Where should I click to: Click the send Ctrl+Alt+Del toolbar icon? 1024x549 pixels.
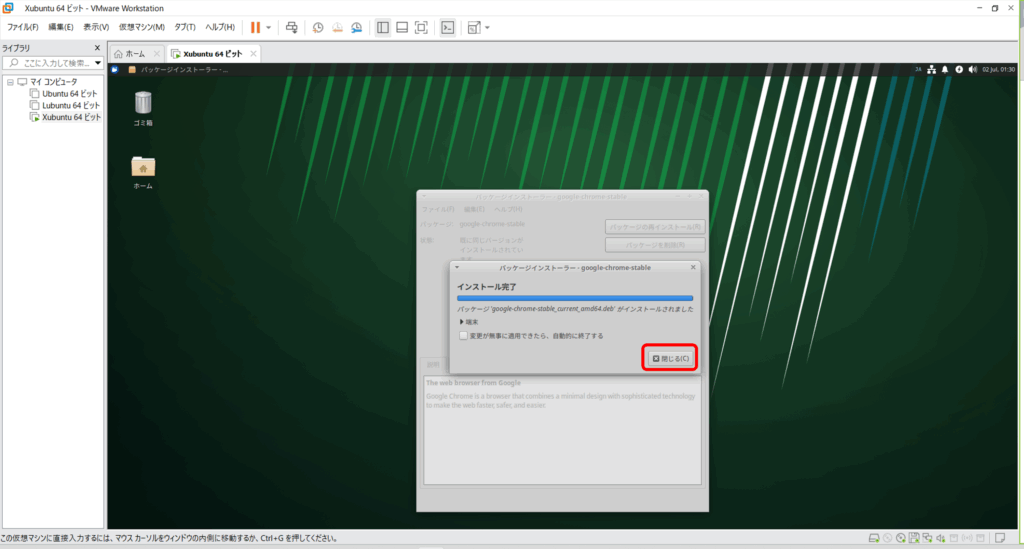click(291, 27)
